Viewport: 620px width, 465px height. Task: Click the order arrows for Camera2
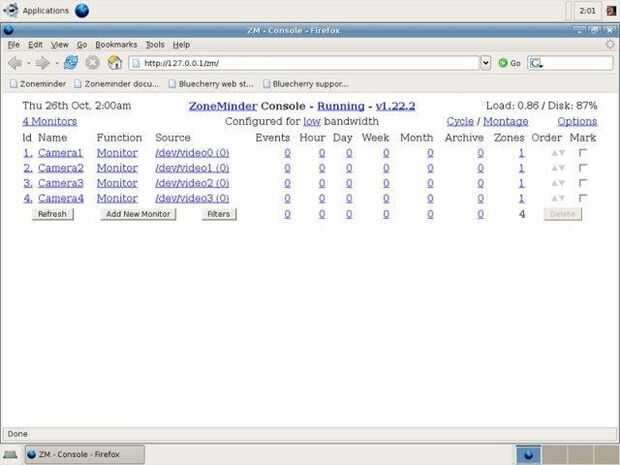[558, 168]
